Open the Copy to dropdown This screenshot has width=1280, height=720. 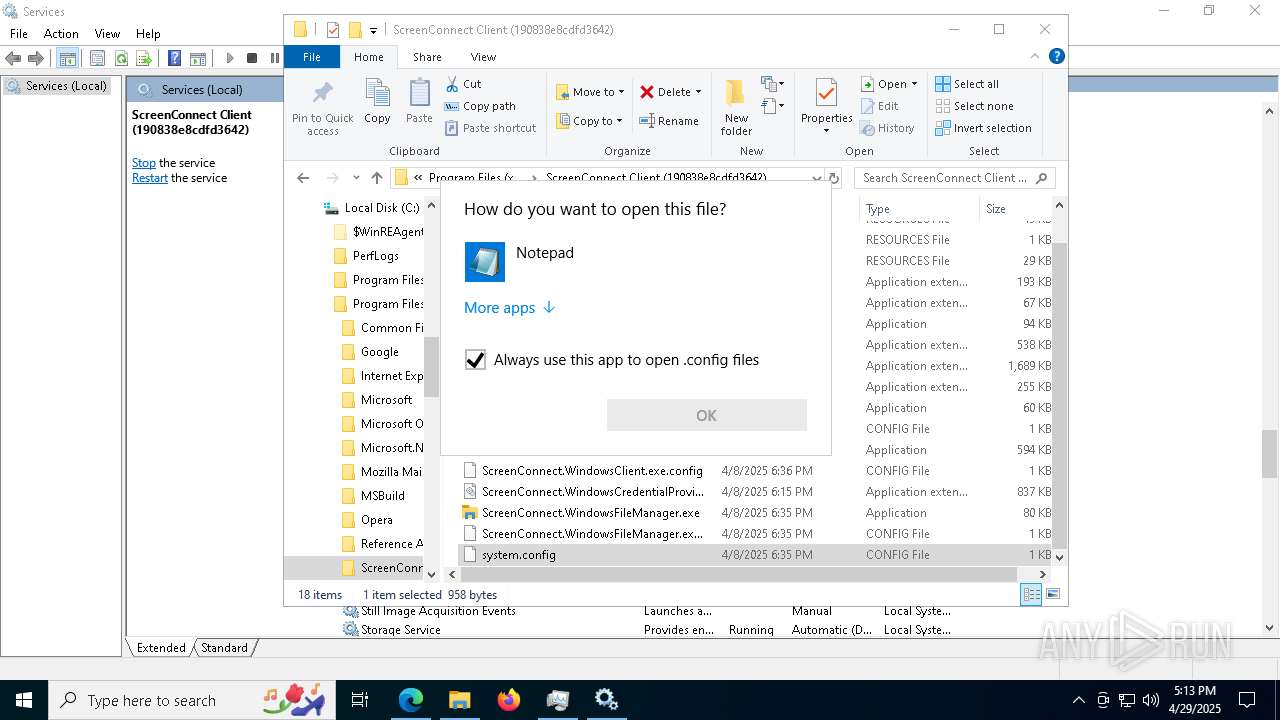(589, 121)
